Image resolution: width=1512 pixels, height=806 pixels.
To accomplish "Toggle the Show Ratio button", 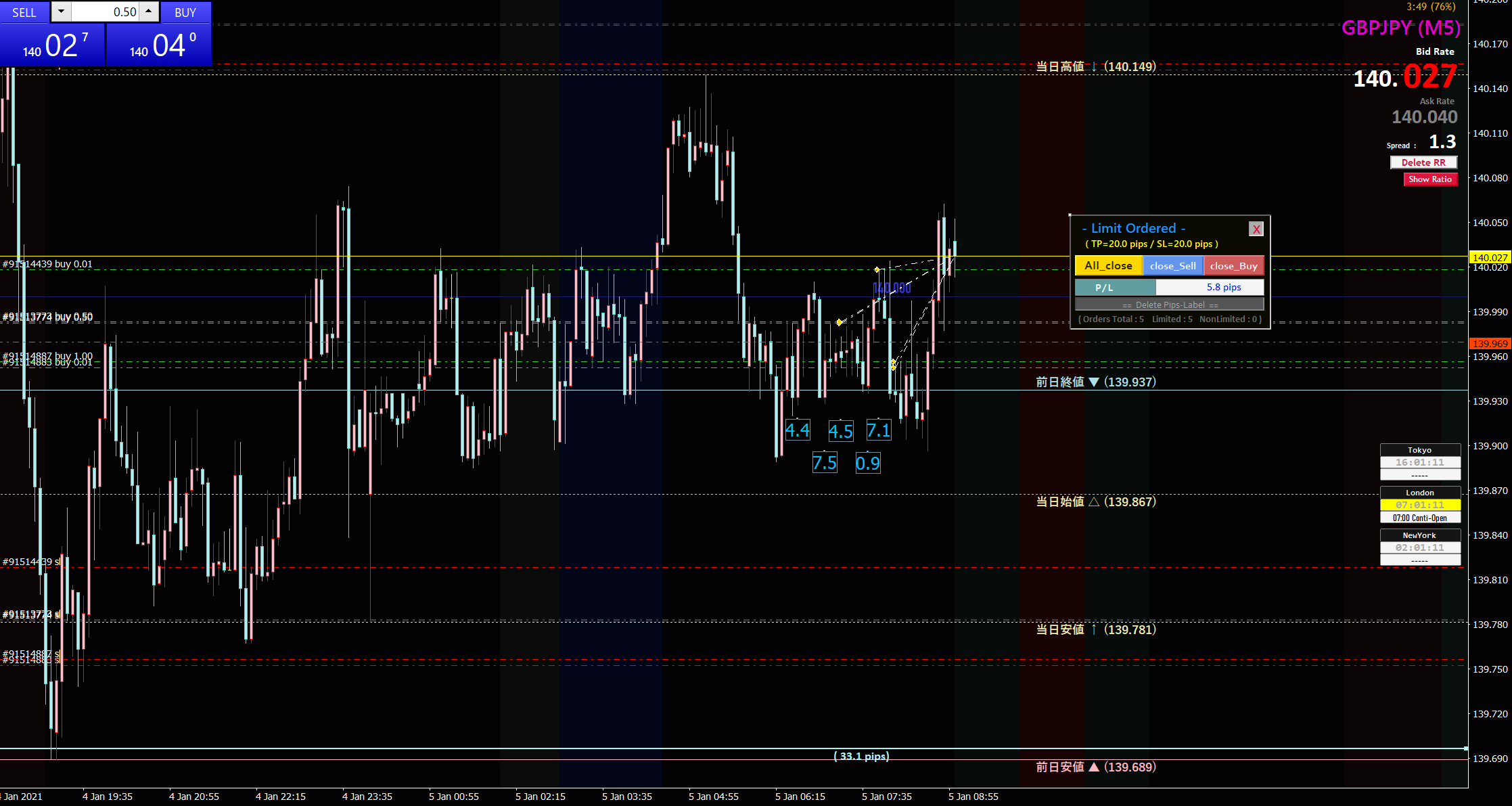I will click(1430, 179).
